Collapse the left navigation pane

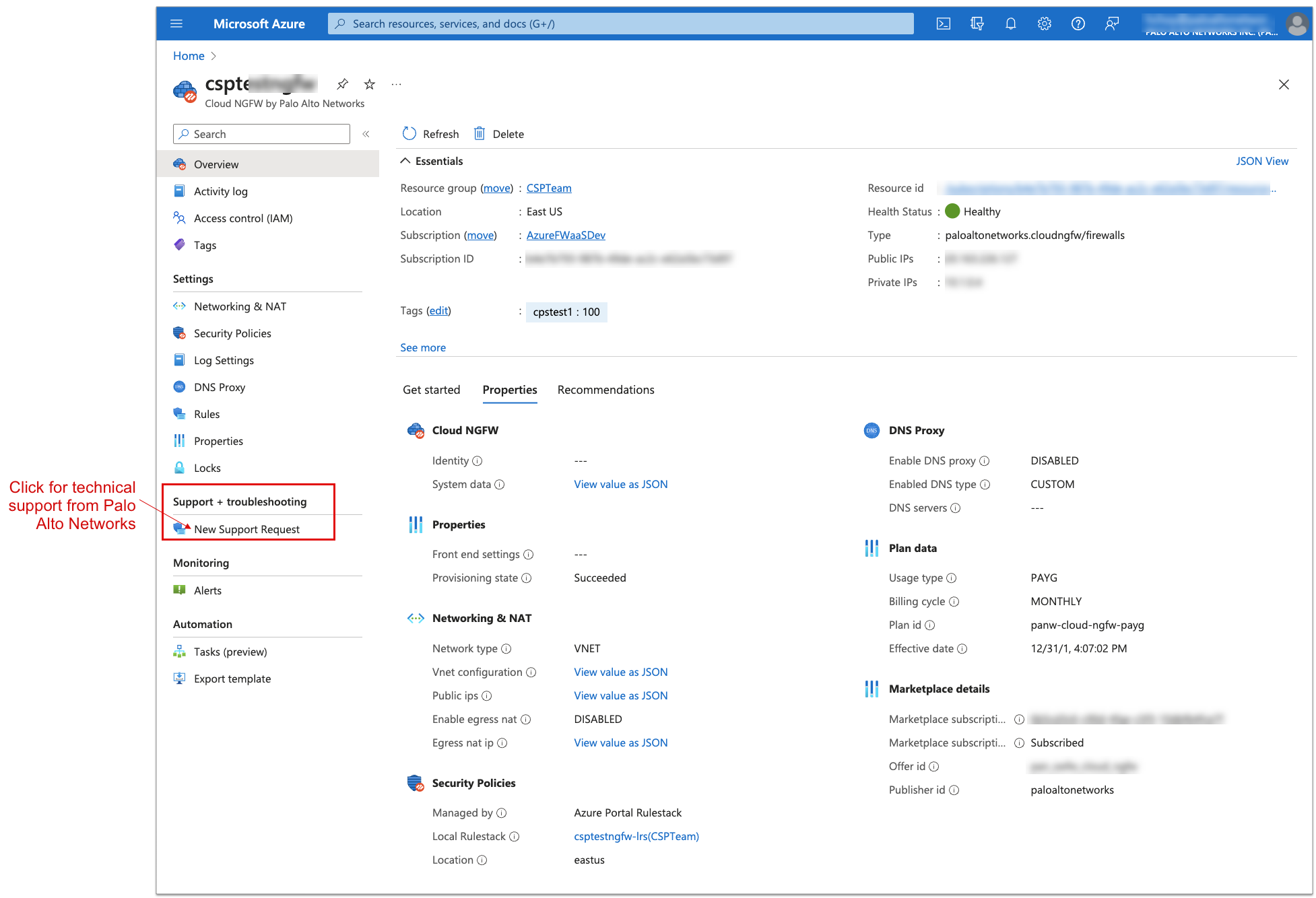coord(366,134)
